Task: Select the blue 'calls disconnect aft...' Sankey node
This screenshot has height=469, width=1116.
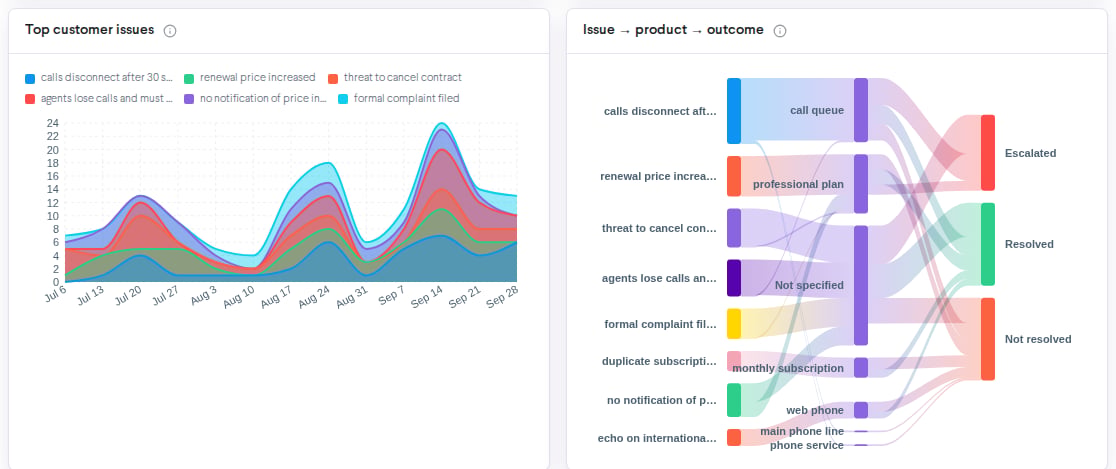Action: point(734,111)
